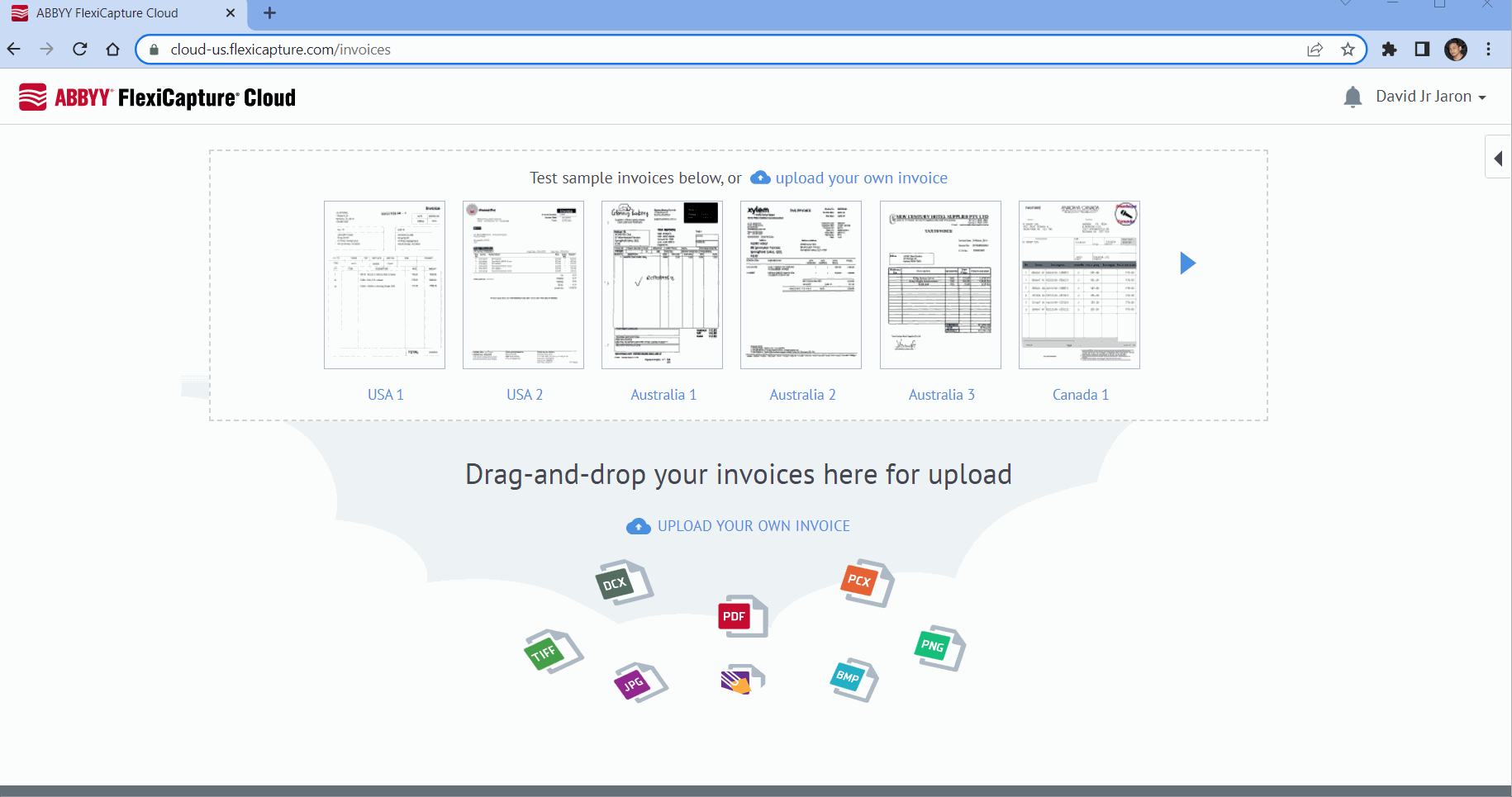
Task: Open the USA 1 sample invoice thumbnail
Action: pos(384,285)
